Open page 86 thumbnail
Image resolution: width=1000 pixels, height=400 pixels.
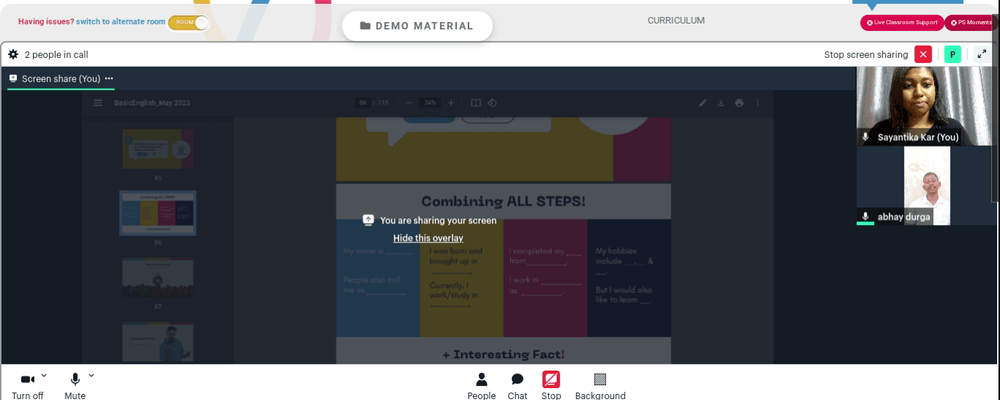(x=158, y=213)
